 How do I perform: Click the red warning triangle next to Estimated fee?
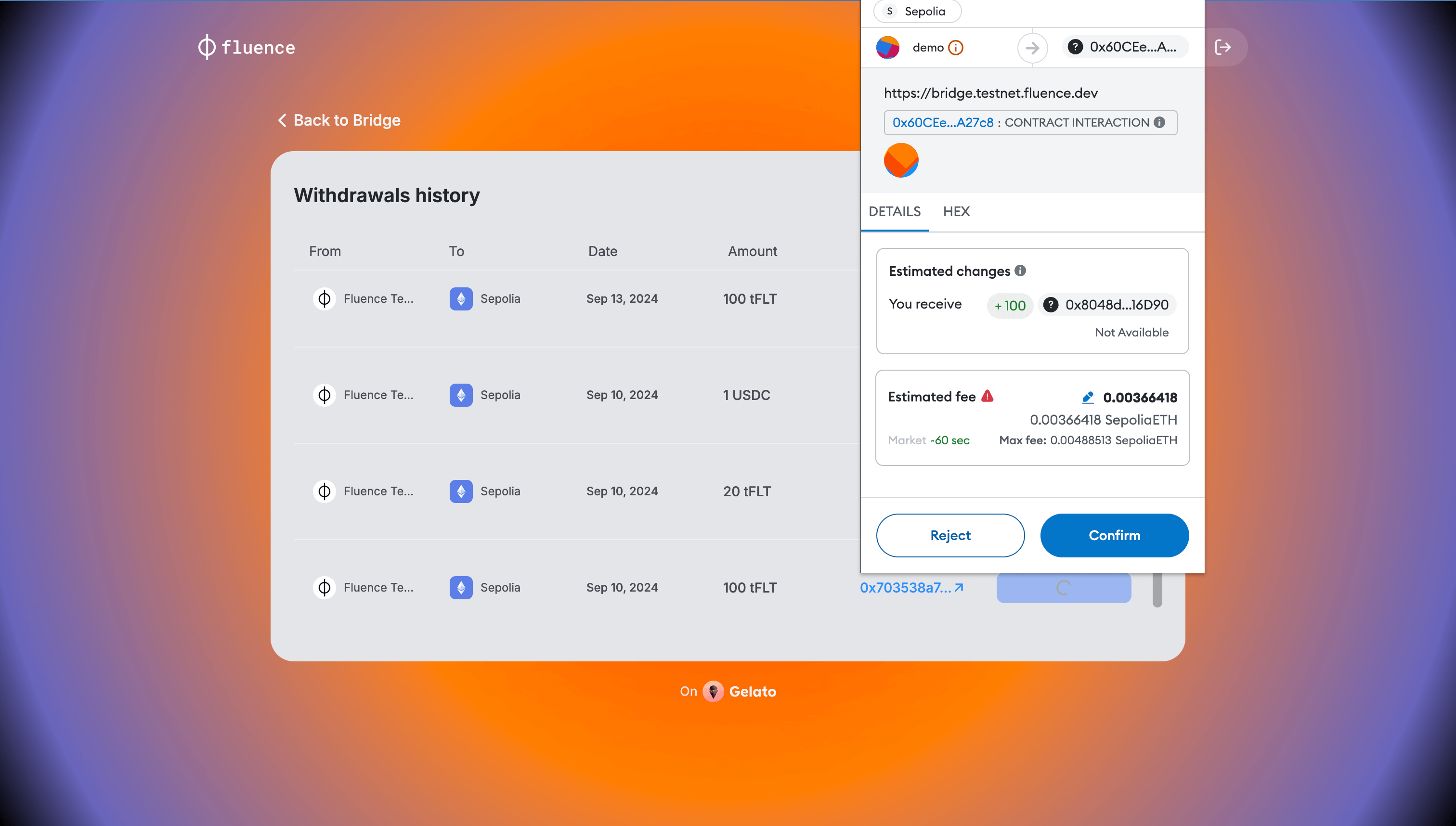coord(987,397)
